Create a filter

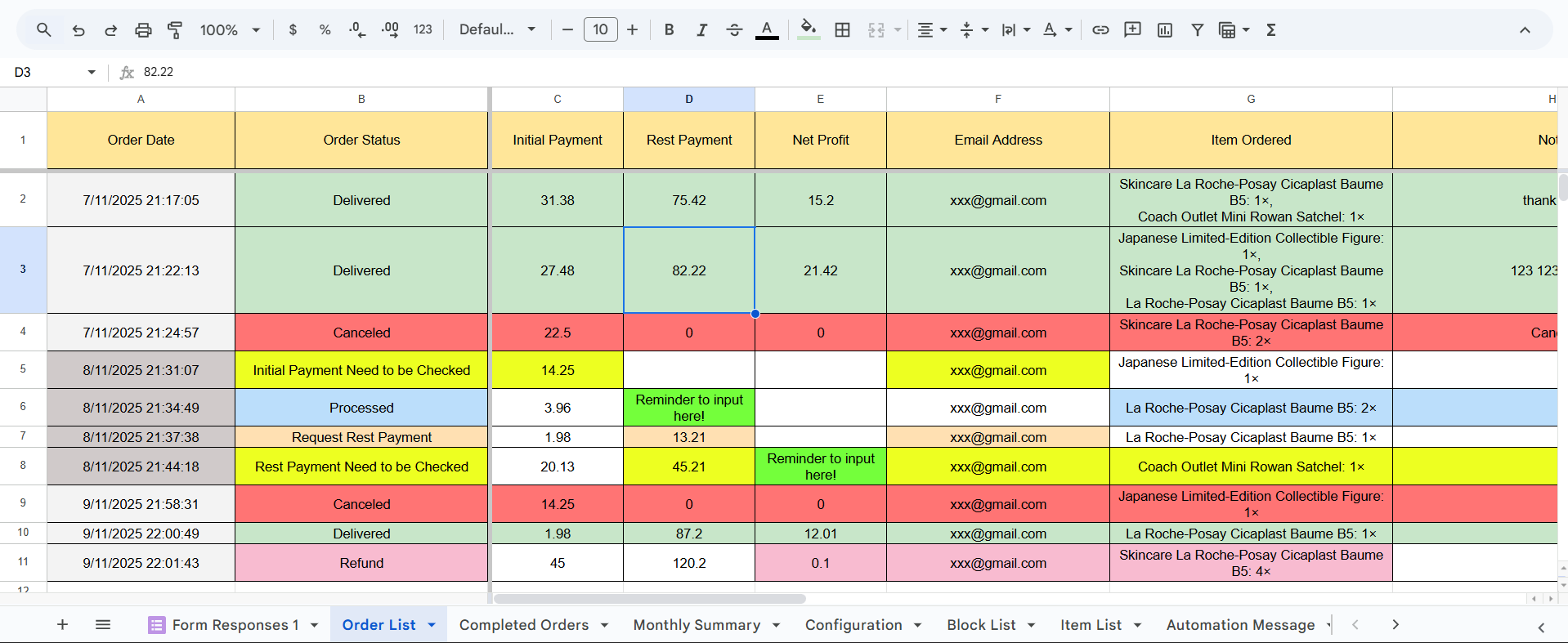click(1197, 30)
